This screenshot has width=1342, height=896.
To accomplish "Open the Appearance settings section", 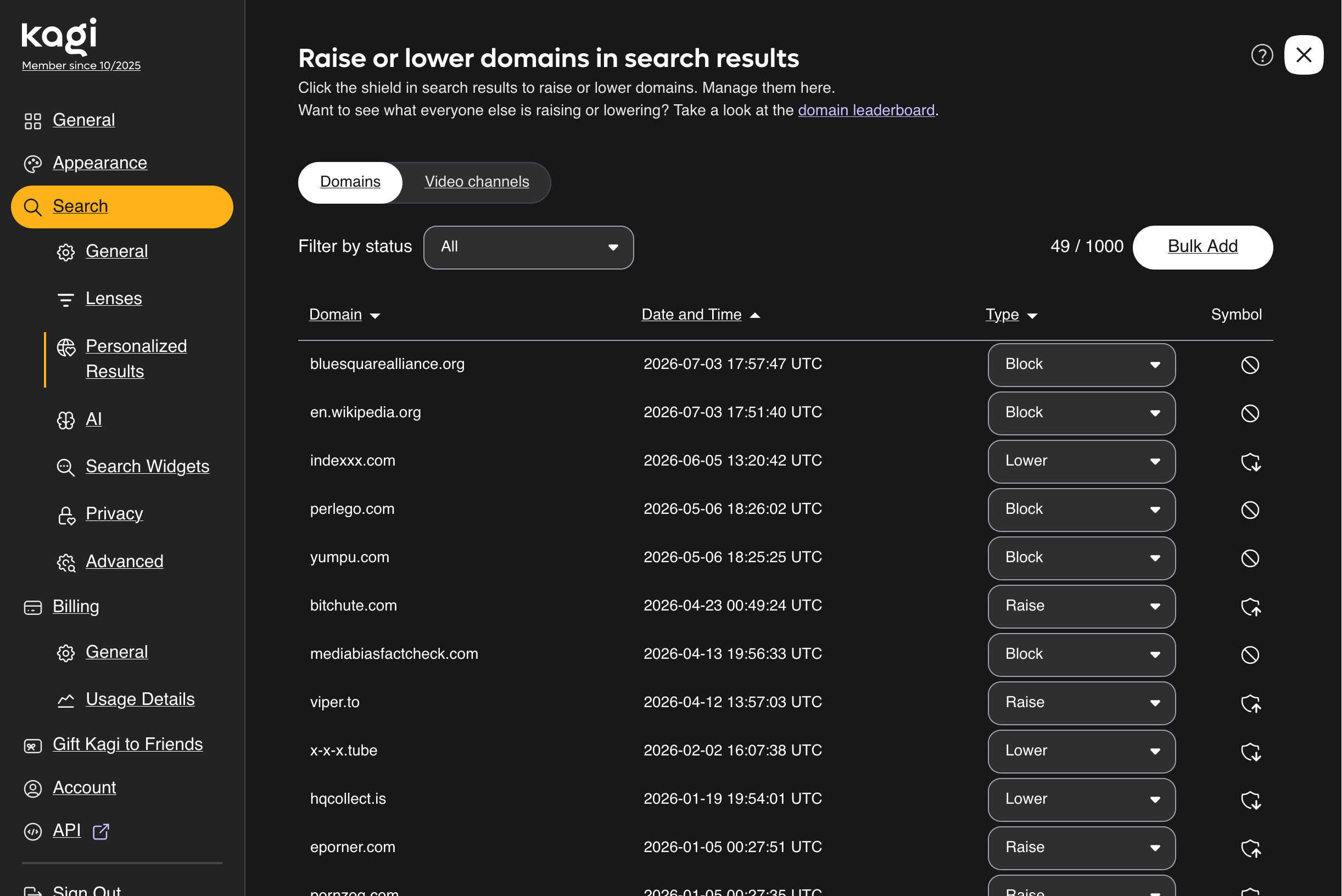I will pyautogui.click(x=100, y=163).
